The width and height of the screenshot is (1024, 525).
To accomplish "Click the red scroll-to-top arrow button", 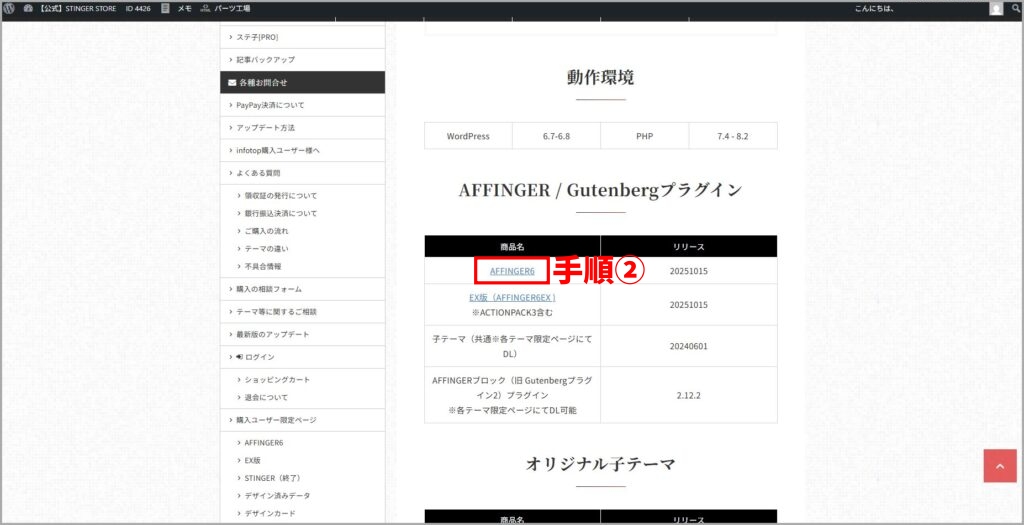I will [999, 466].
